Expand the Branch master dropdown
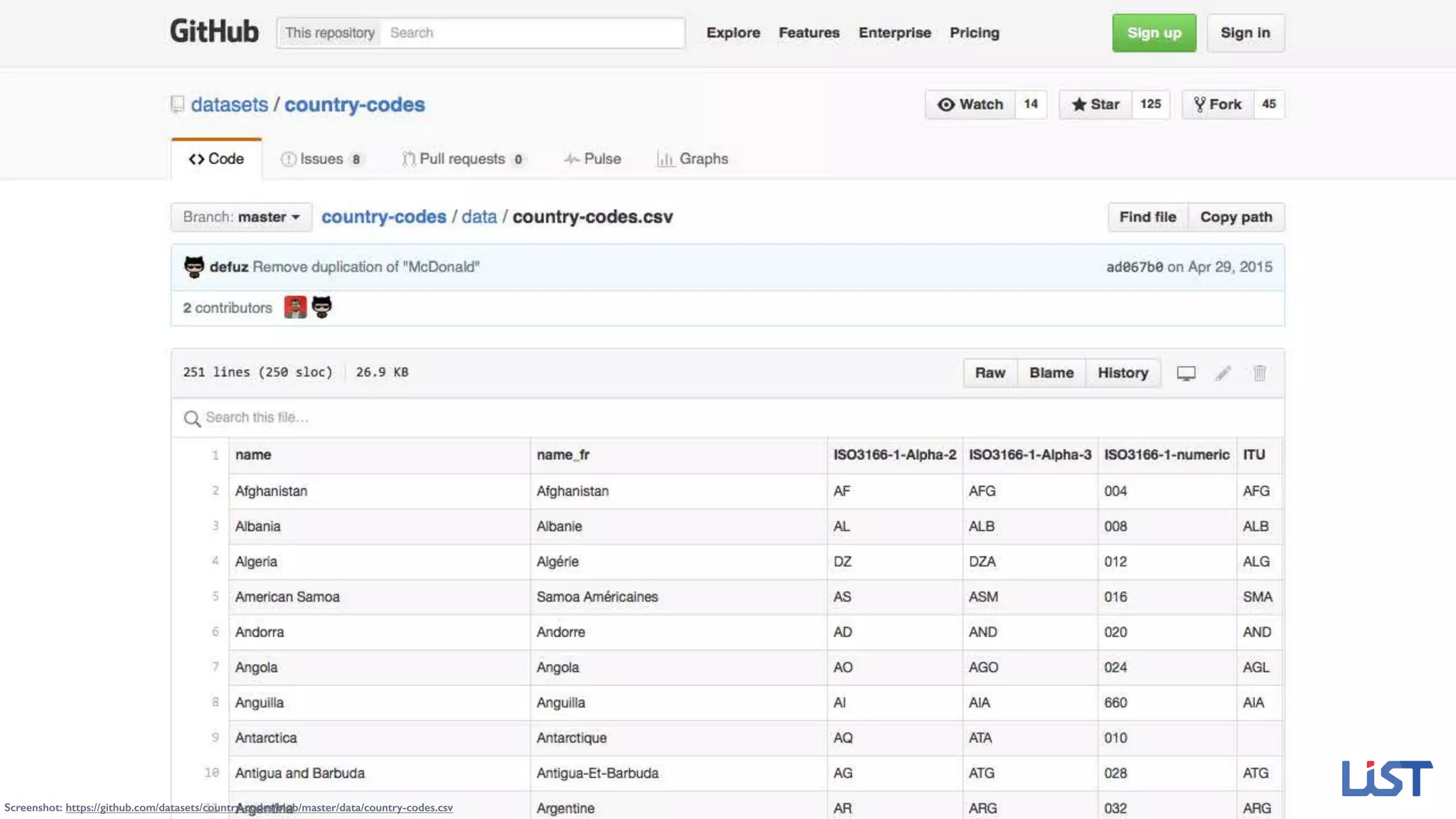 coord(241,217)
